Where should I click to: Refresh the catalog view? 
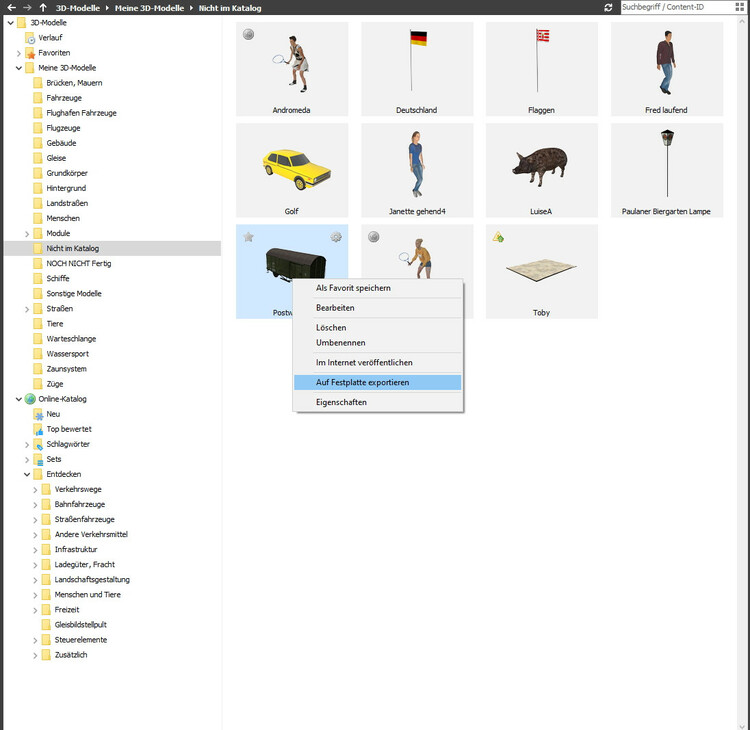click(x=608, y=8)
